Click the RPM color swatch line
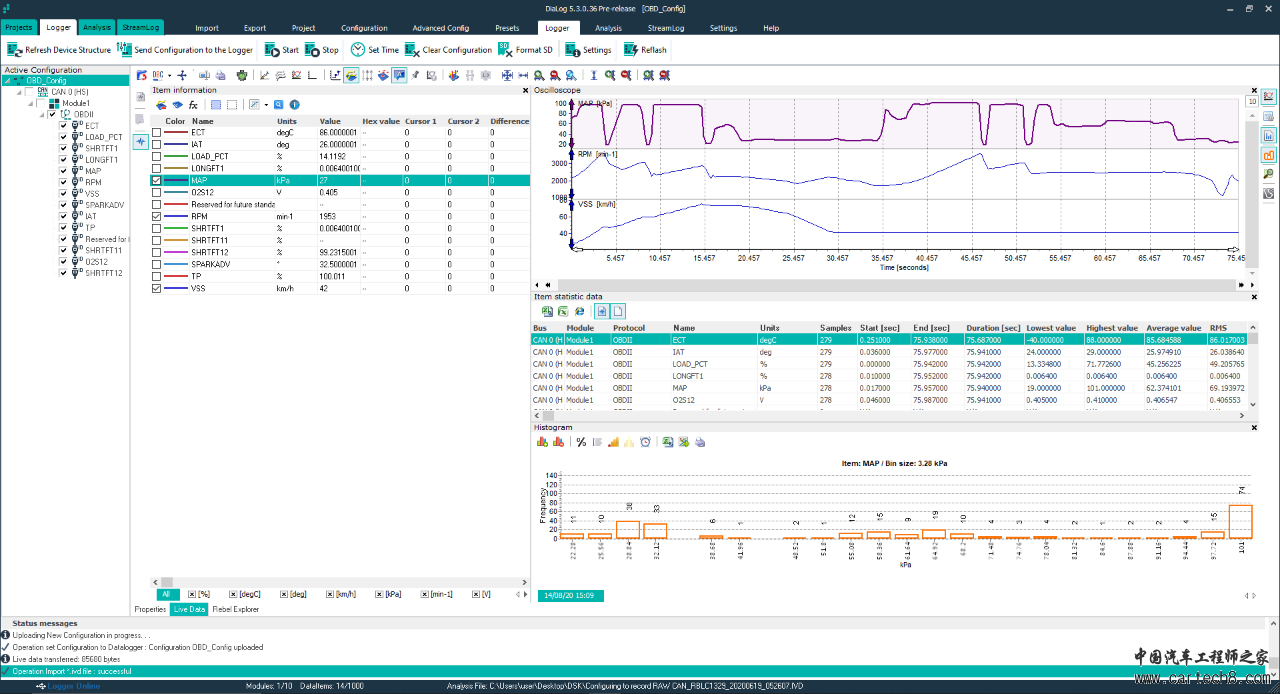The height and width of the screenshot is (694, 1280). [176, 216]
